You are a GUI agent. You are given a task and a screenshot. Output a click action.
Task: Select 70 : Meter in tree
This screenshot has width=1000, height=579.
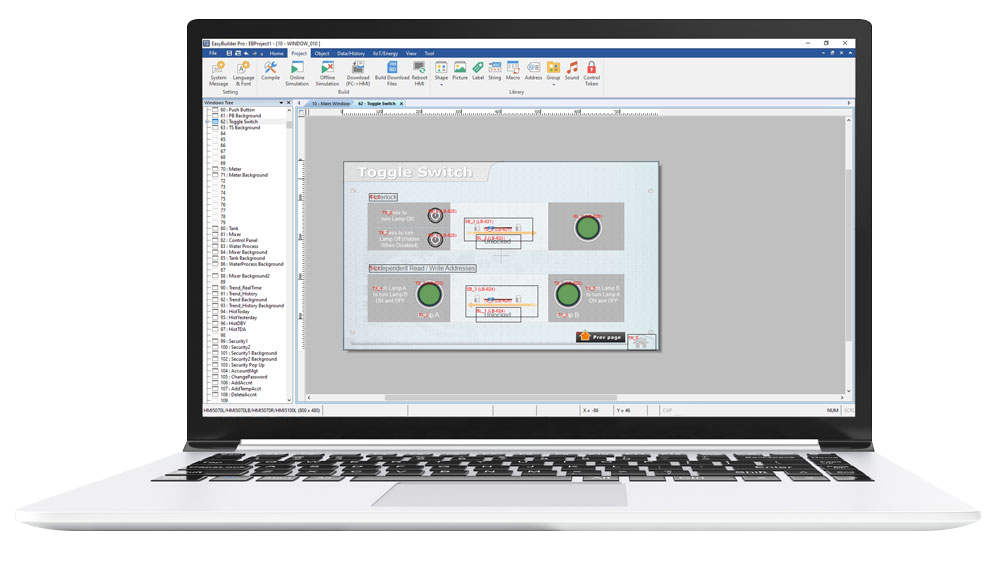point(230,169)
